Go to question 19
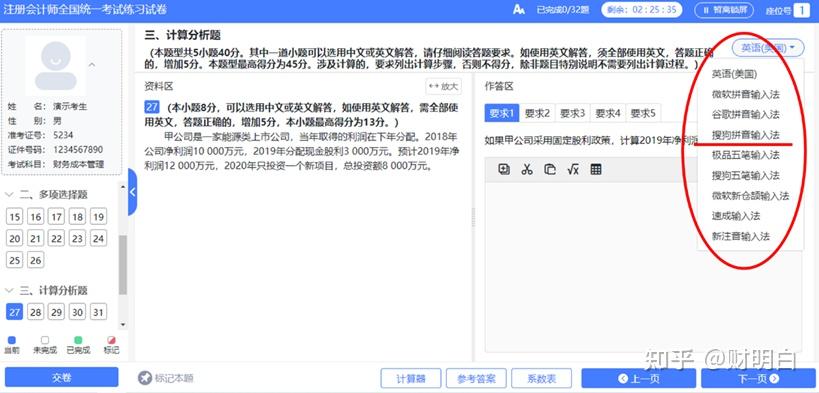This screenshot has height=393, width=819. pyautogui.click(x=98, y=217)
